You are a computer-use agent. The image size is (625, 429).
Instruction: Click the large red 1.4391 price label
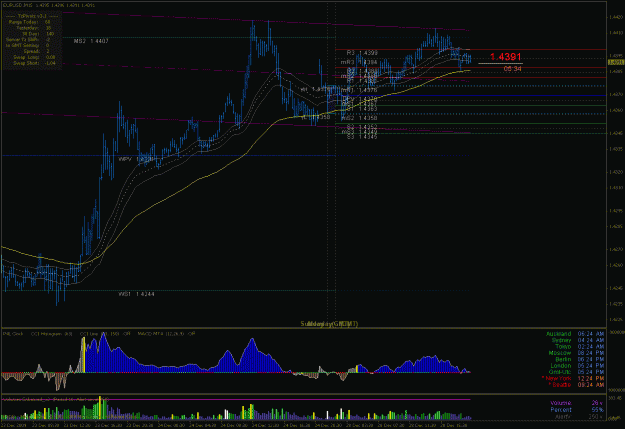[x=505, y=57]
